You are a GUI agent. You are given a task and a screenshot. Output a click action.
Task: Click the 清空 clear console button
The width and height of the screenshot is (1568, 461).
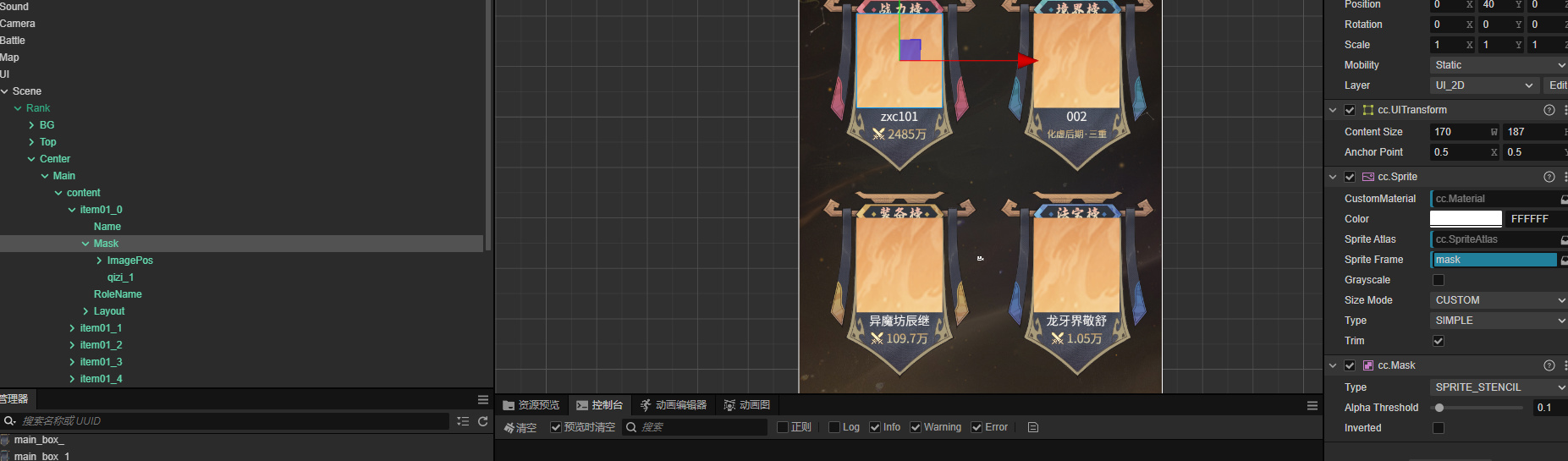(x=520, y=428)
